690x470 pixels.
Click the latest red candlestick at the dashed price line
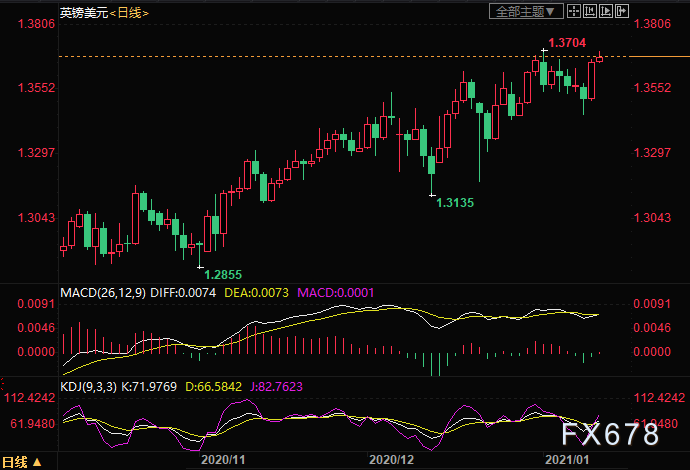pyautogui.click(x=599, y=59)
